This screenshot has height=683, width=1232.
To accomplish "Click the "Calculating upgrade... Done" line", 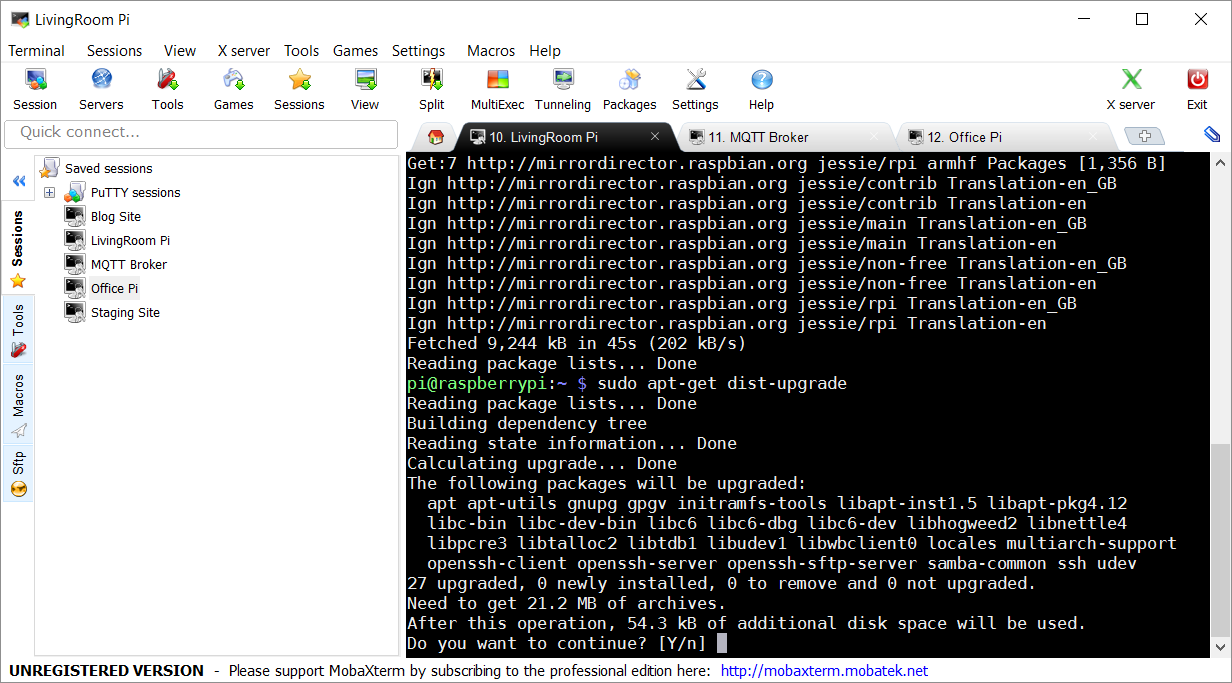I will coord(542,463).
